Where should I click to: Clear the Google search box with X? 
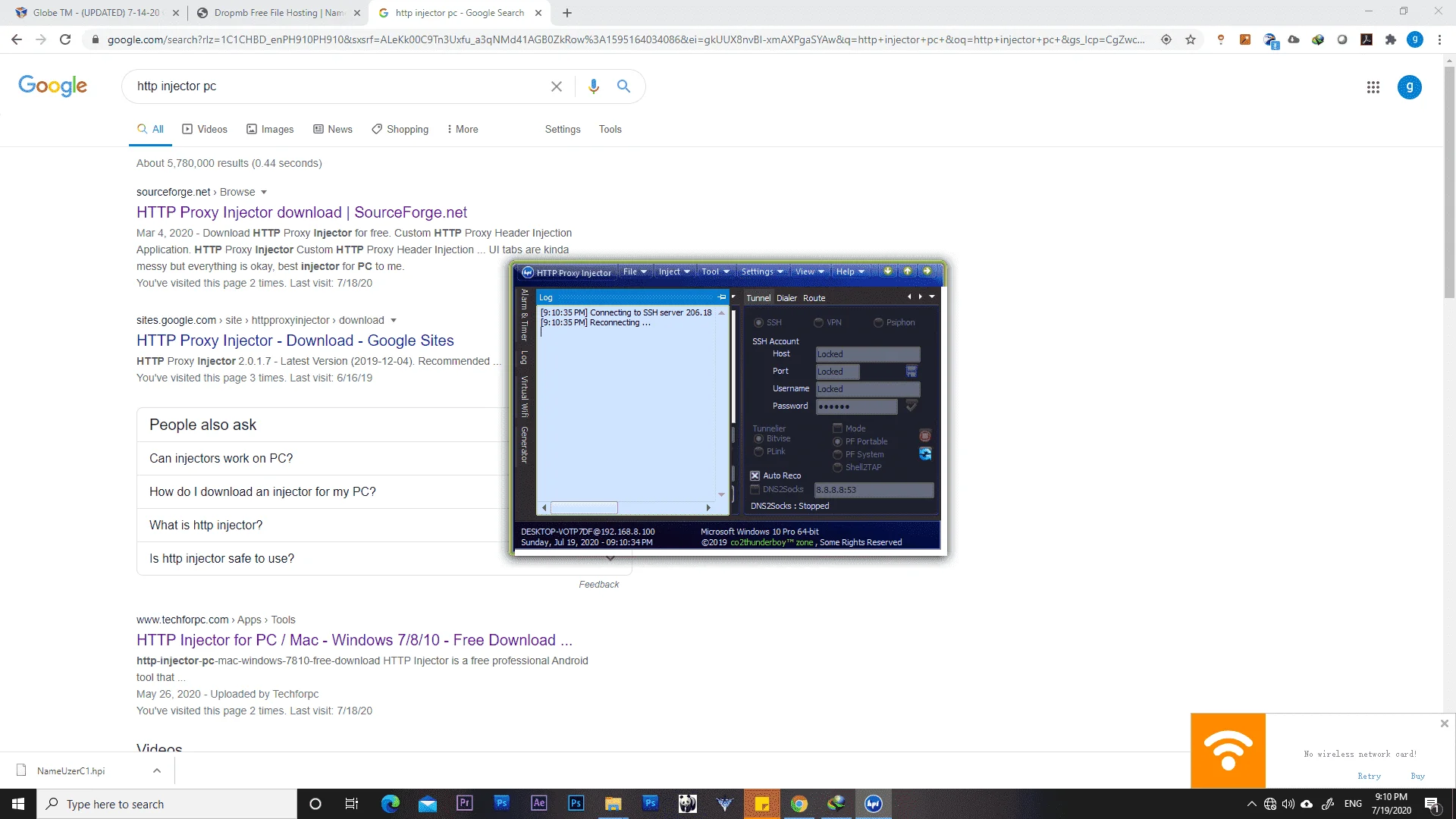[x=557, y=86]
